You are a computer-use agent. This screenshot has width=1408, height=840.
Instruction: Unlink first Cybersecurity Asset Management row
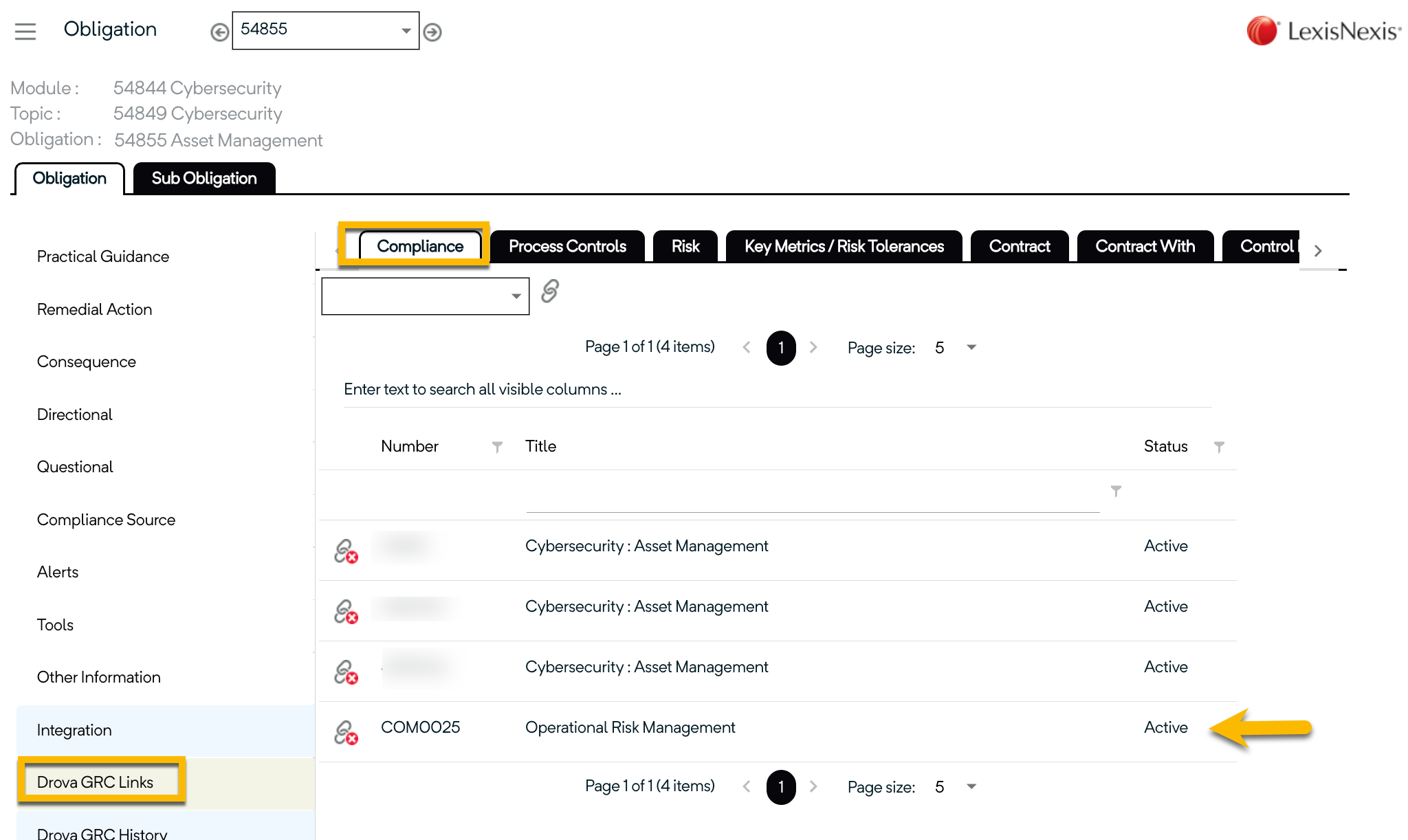point(346,551)
